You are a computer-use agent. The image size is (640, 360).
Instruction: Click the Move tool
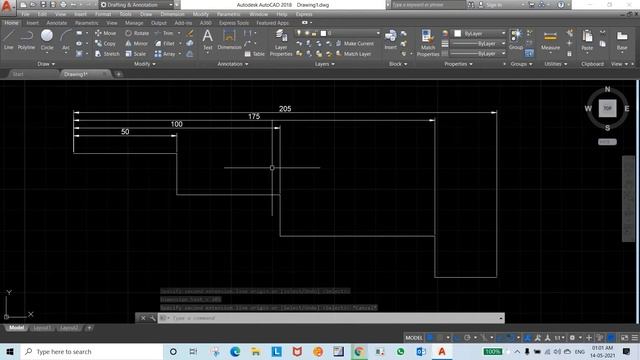coord(105,33)
